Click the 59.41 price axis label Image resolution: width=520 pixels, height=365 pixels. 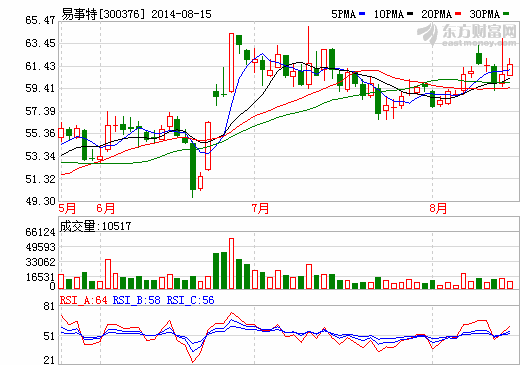click(x=40, y=88)
